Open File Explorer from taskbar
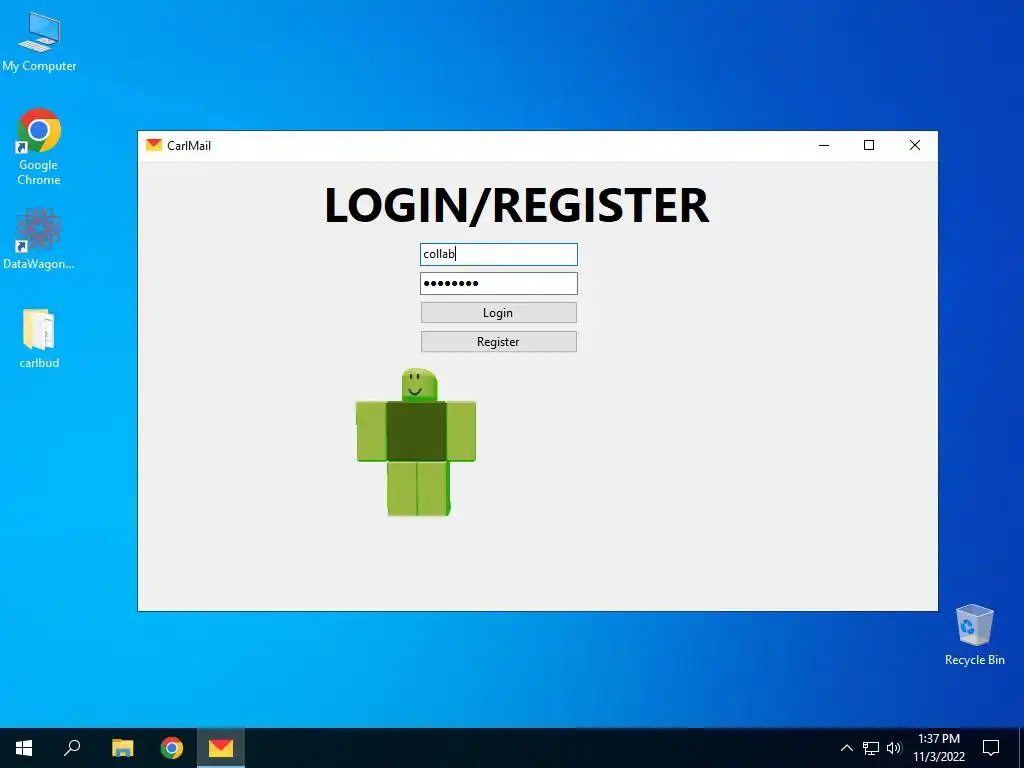 pos(122,748)
